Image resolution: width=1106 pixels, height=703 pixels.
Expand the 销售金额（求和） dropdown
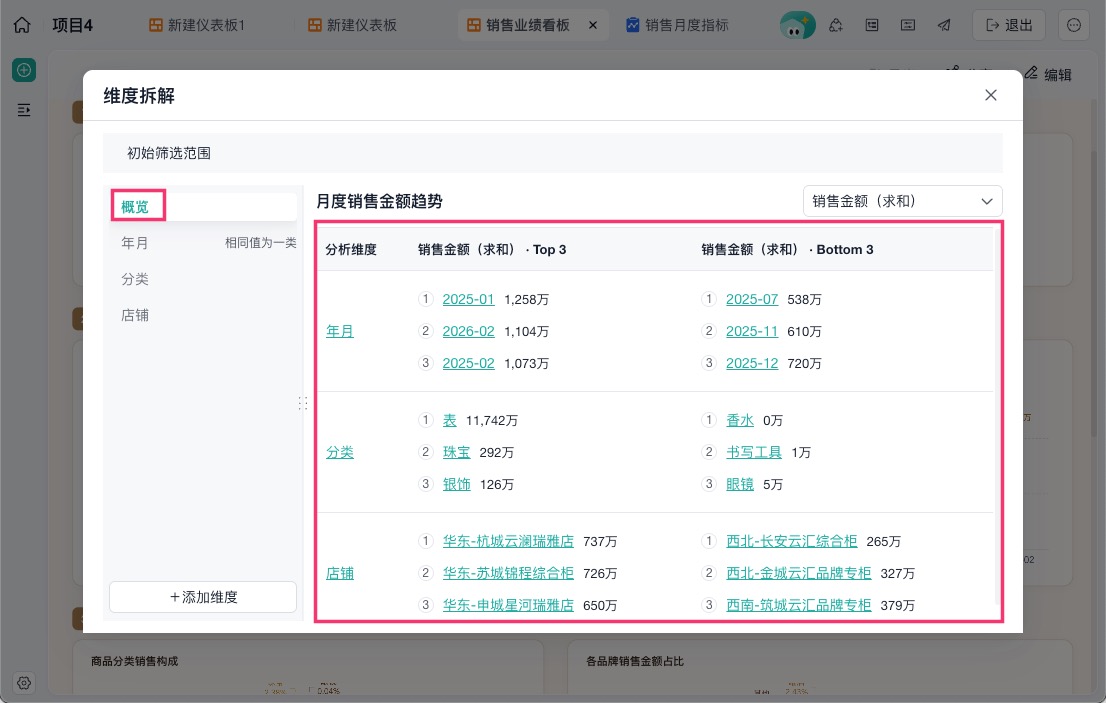tap(902, 202)
